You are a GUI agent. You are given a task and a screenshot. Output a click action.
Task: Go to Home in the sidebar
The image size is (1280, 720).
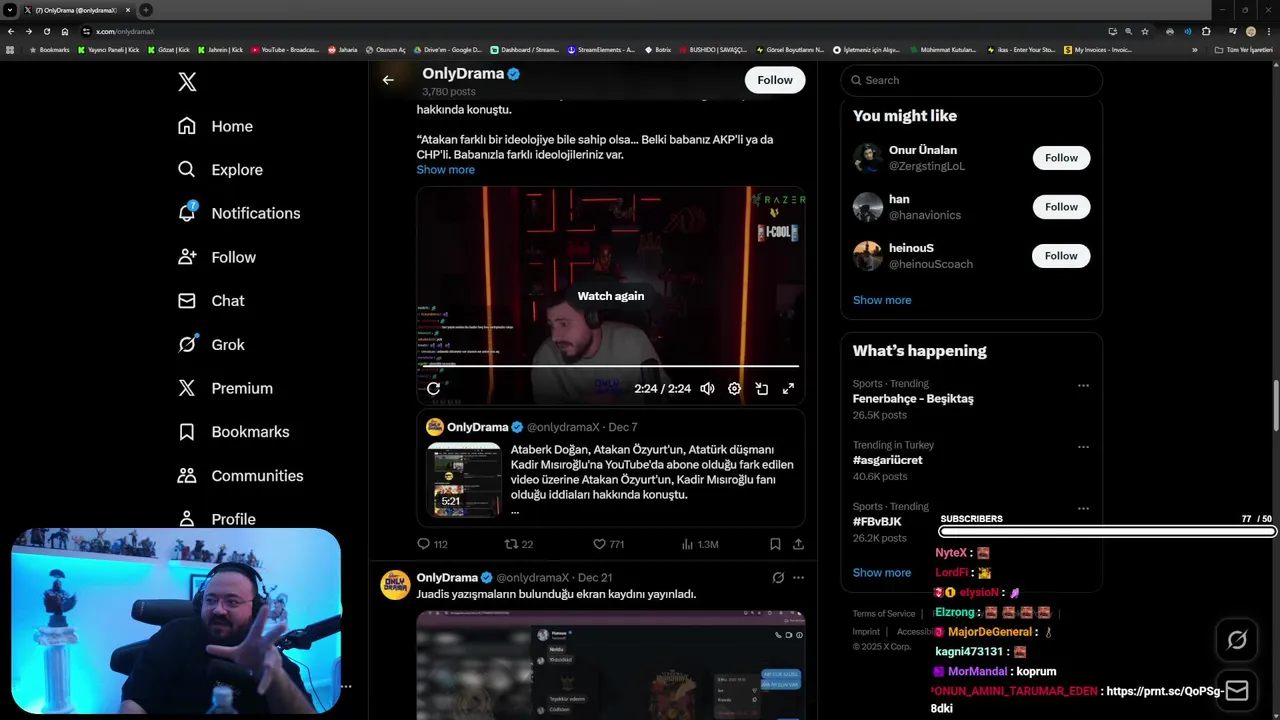pos(215,126)
